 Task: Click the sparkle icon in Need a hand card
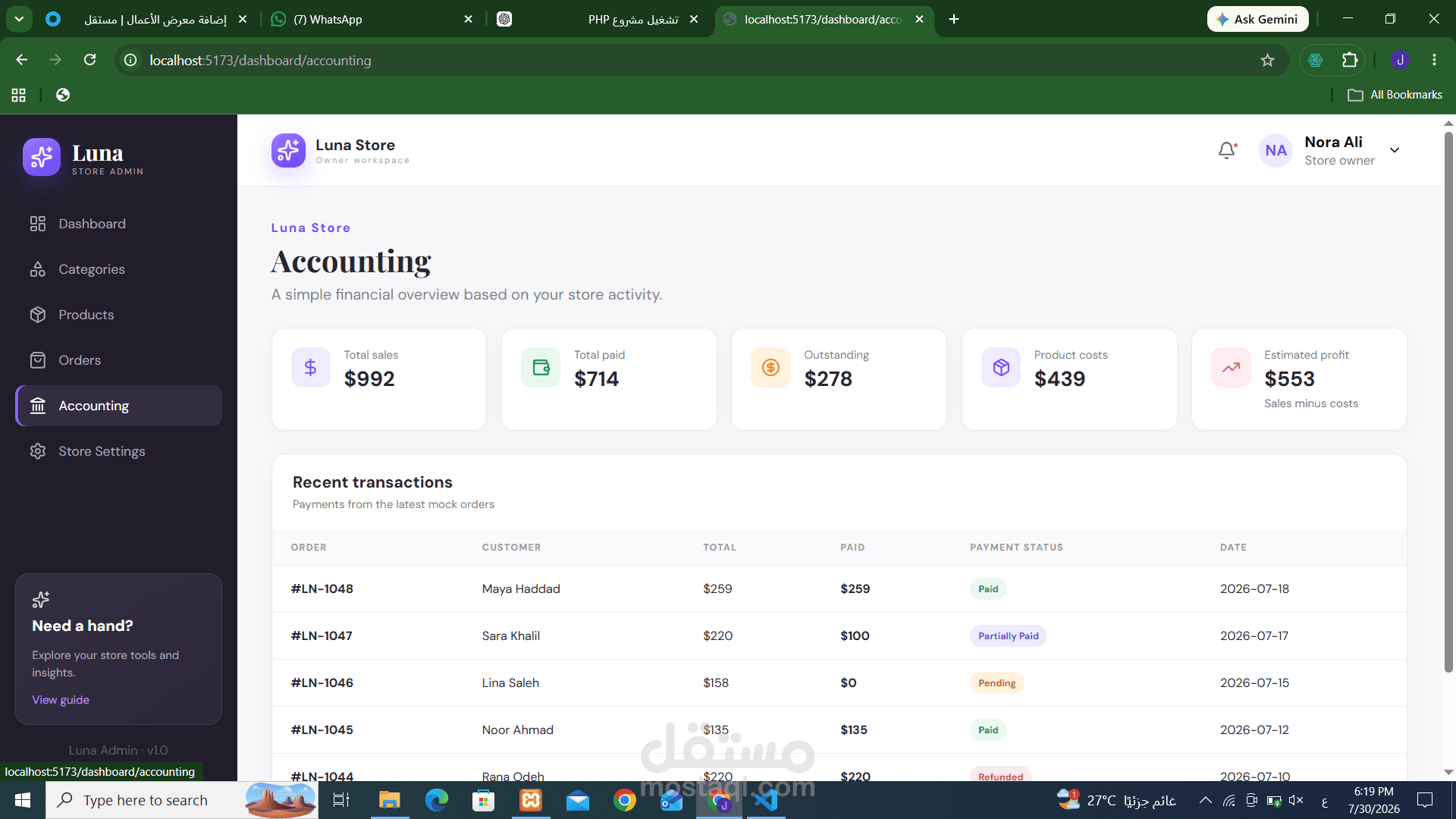point(41,600)
